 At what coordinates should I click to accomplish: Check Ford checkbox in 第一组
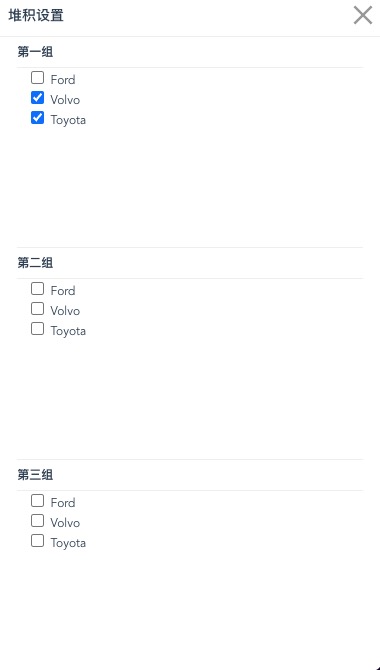(x=38, y=78)
